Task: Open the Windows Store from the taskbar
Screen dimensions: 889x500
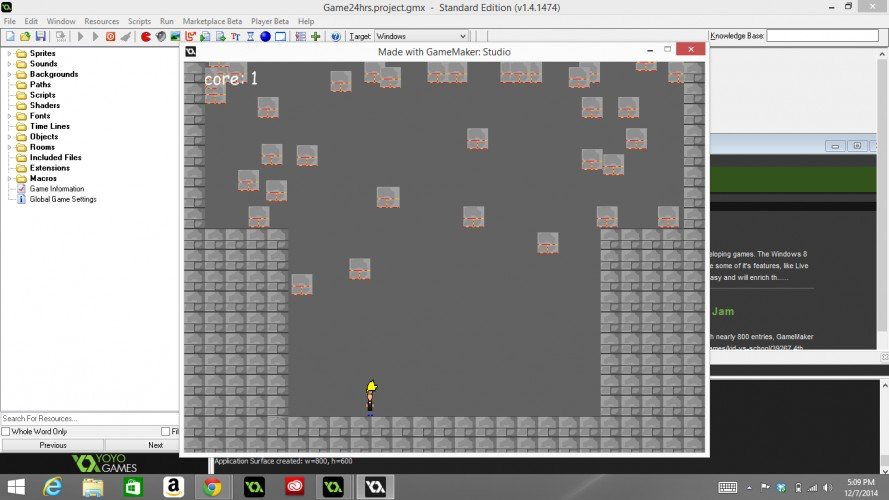Action: point(133,487)
